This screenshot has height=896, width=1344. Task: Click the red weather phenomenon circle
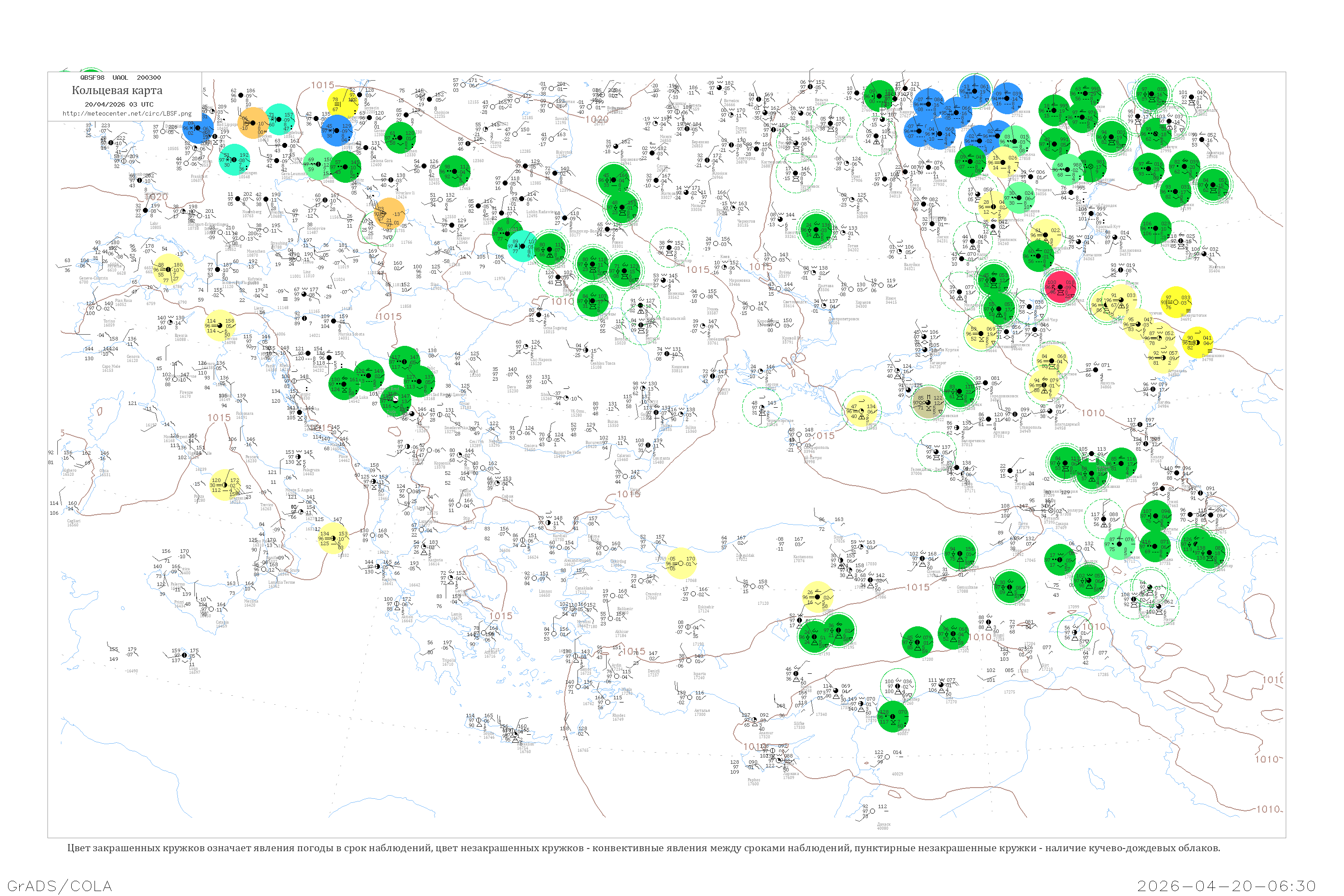click(x=1060, y=287)
